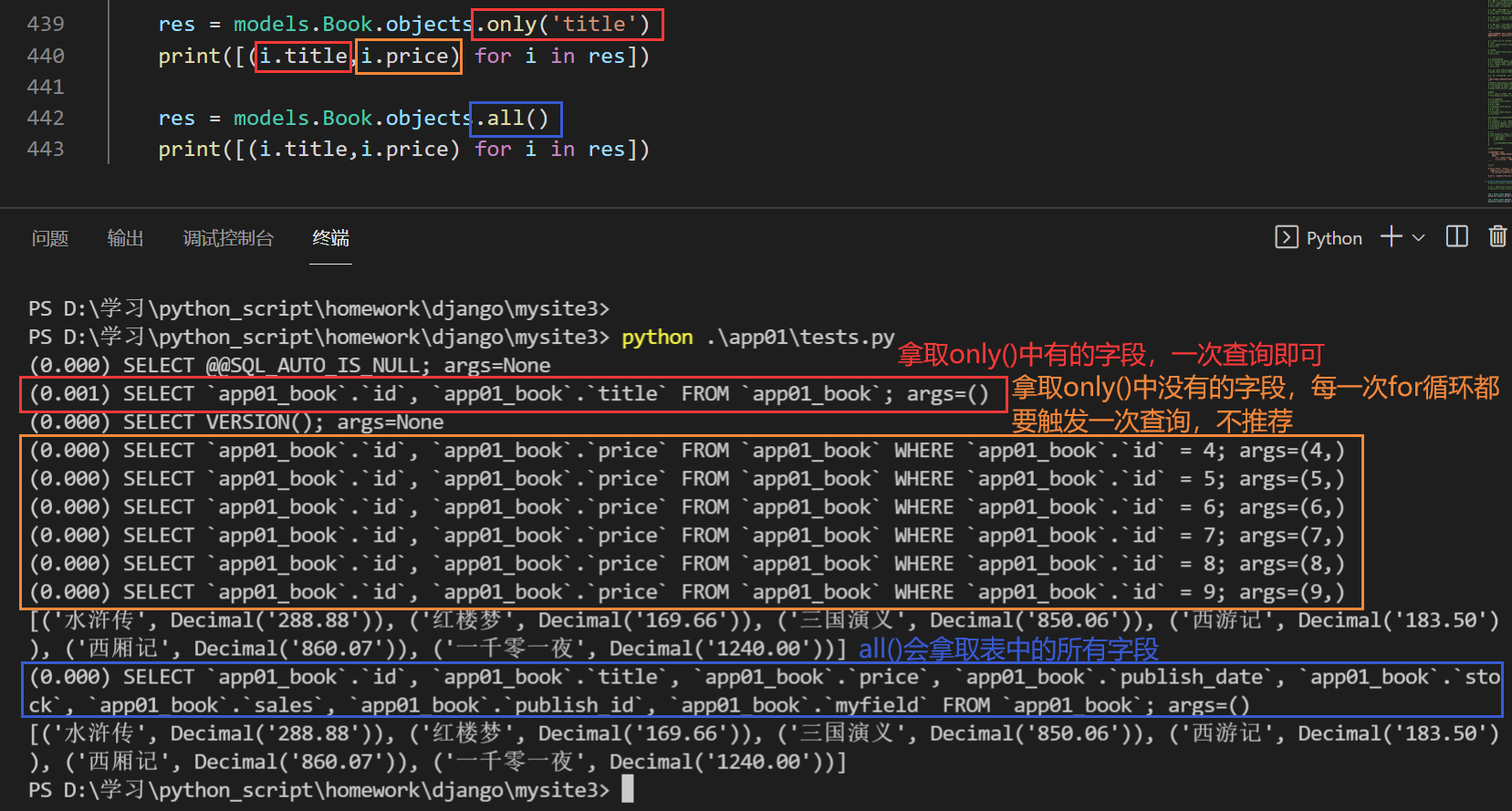Screen dimensions: 1512x811
Task: Kill terminal with the trash icon
Action: point(1497,237)
